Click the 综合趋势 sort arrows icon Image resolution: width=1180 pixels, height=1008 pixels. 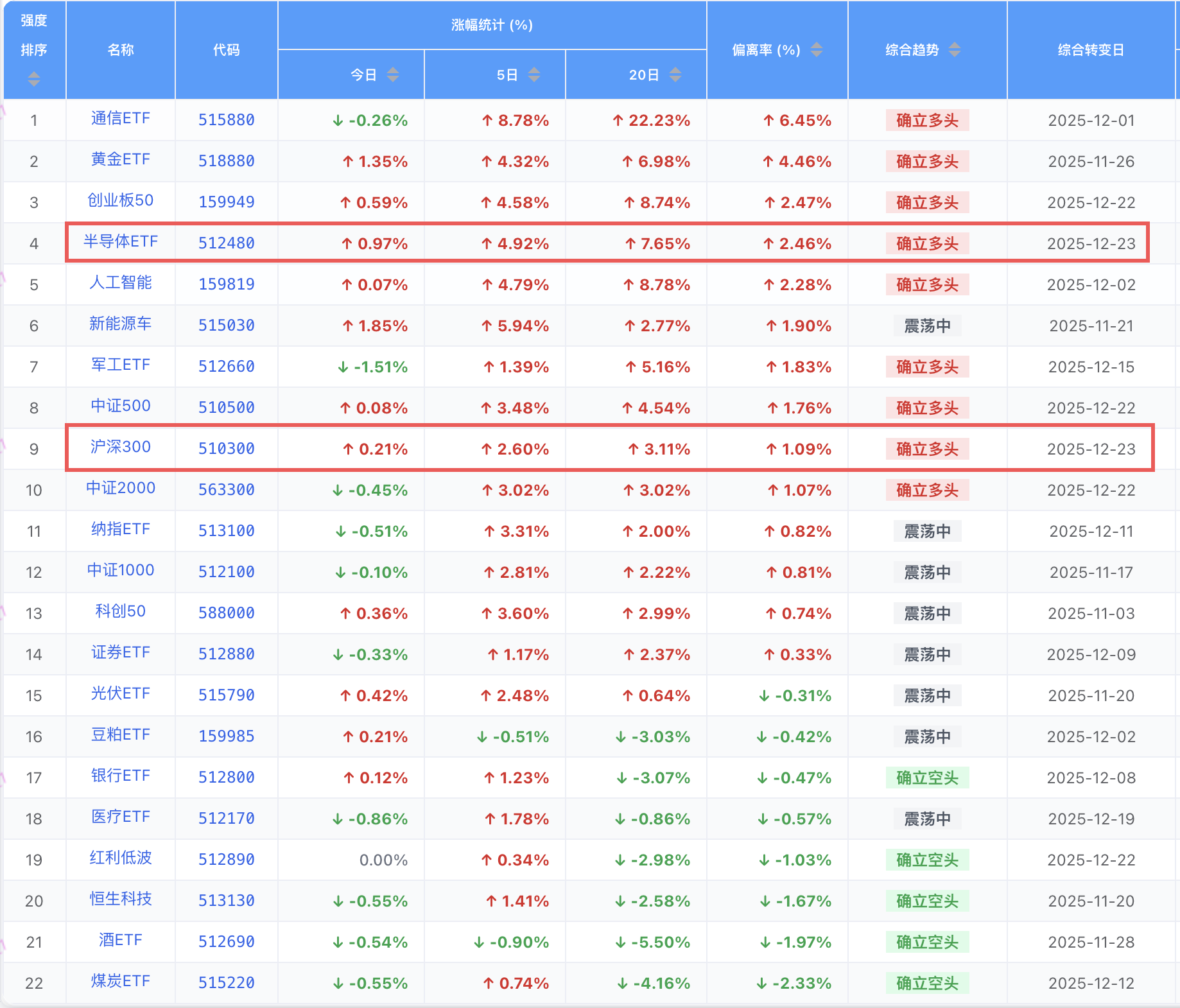click(955, 49)
